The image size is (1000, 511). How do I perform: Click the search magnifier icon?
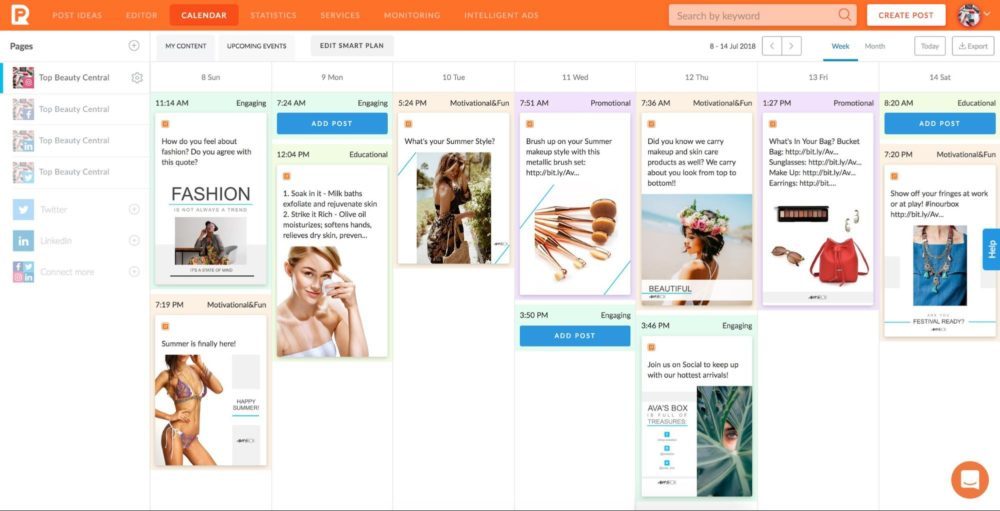pyautogui.click(x=845, y=15)
